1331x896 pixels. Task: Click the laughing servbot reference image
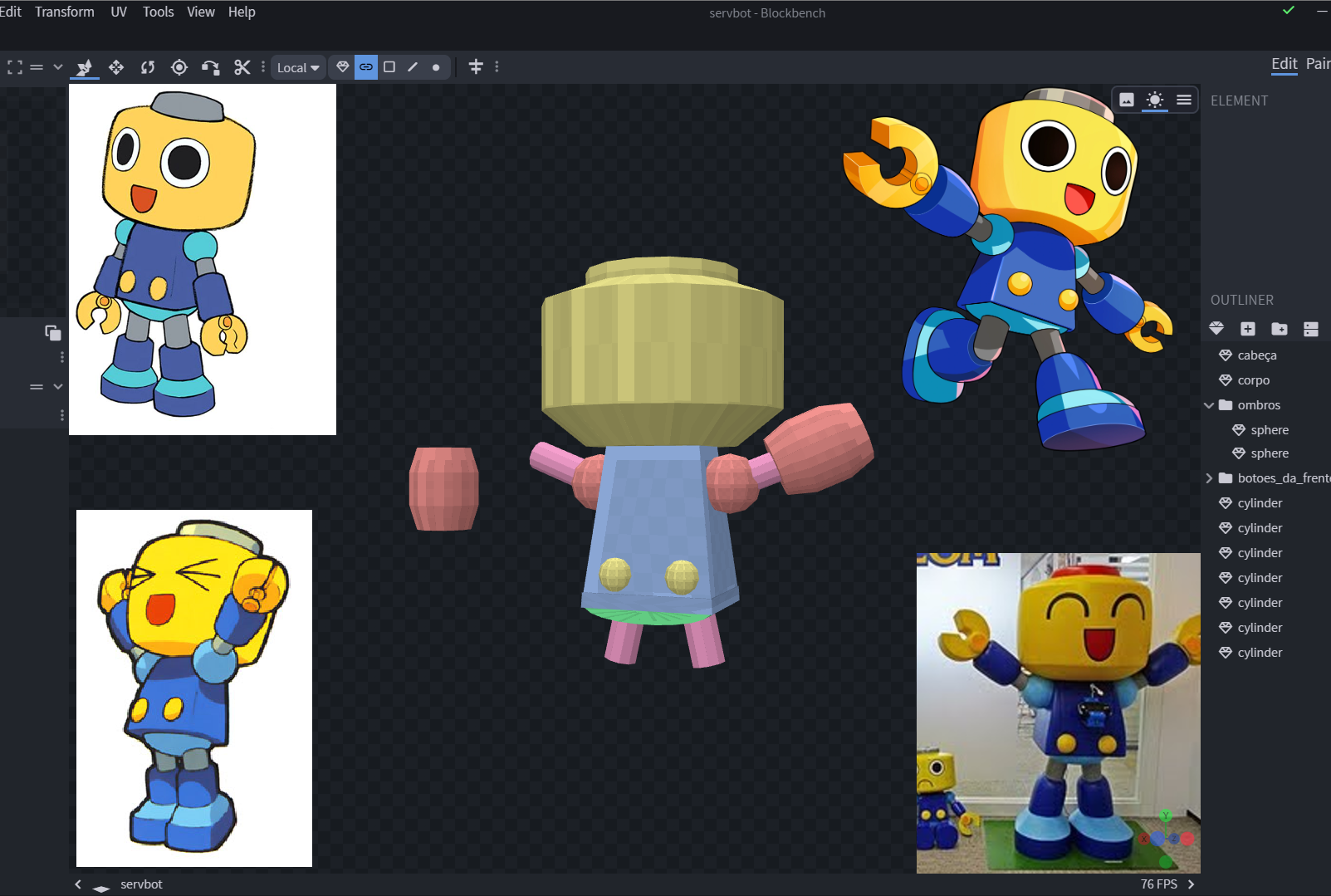click(194, 688)
